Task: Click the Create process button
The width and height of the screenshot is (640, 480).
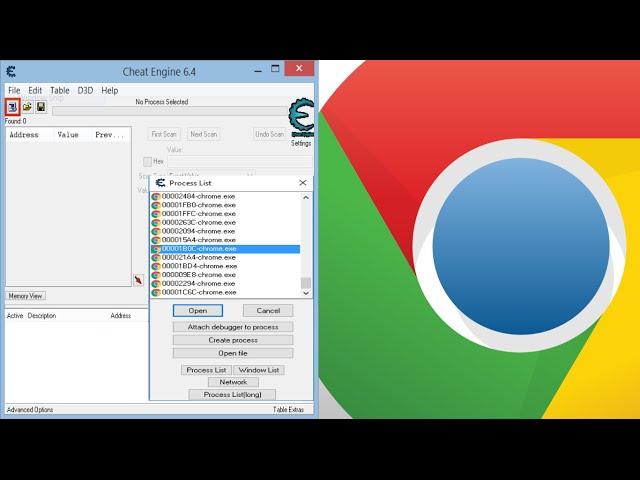Action: (x=233, y=340)
